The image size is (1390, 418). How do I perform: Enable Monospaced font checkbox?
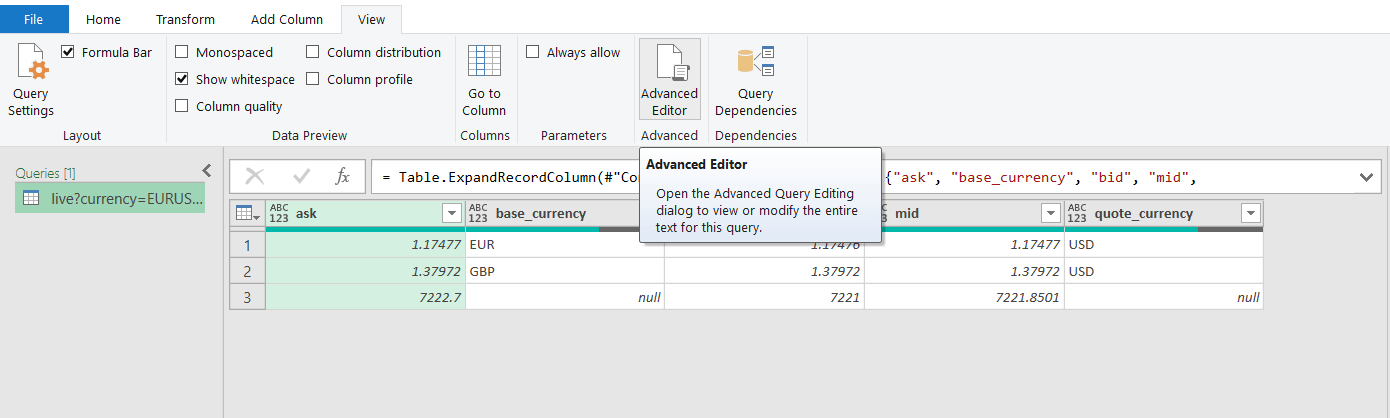[182, 52]
